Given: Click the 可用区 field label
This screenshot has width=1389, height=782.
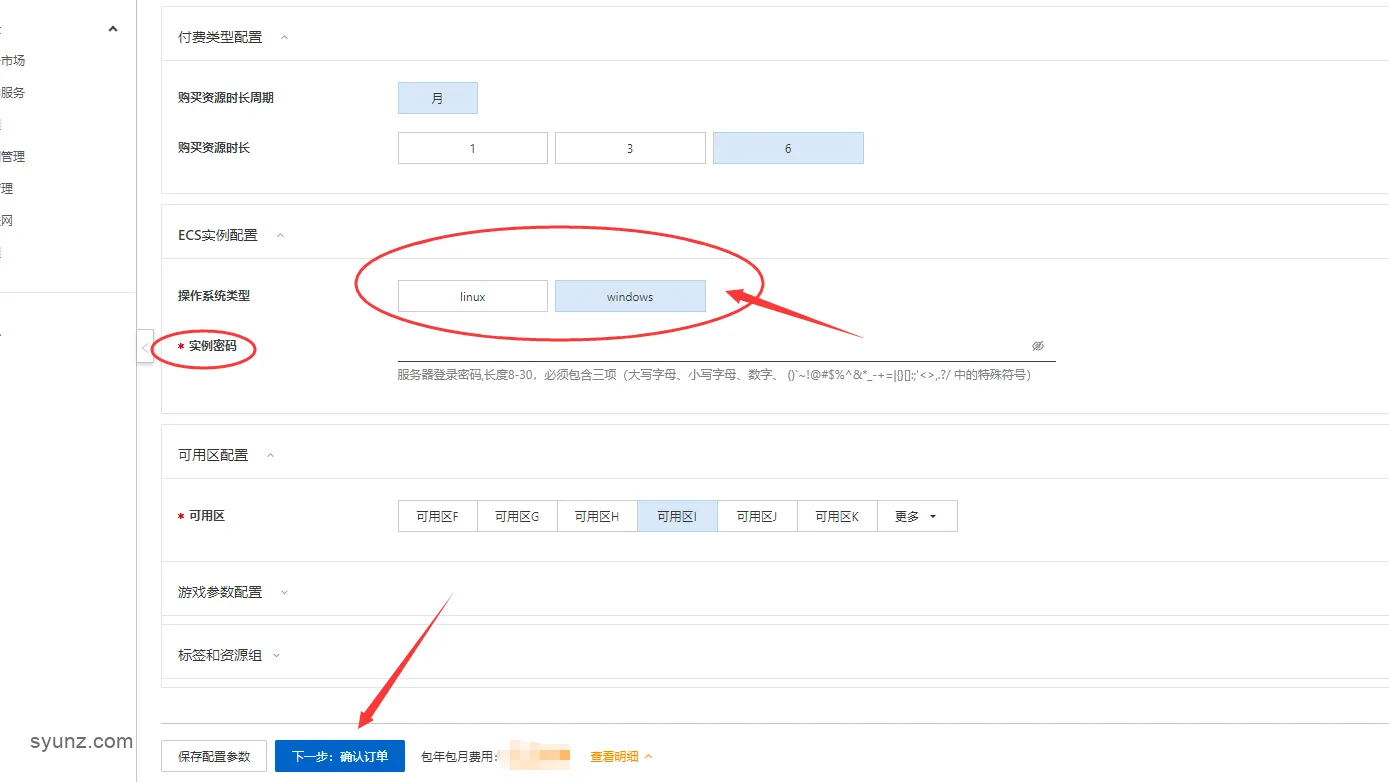Looking at the screenshot, I should [207, 516].
